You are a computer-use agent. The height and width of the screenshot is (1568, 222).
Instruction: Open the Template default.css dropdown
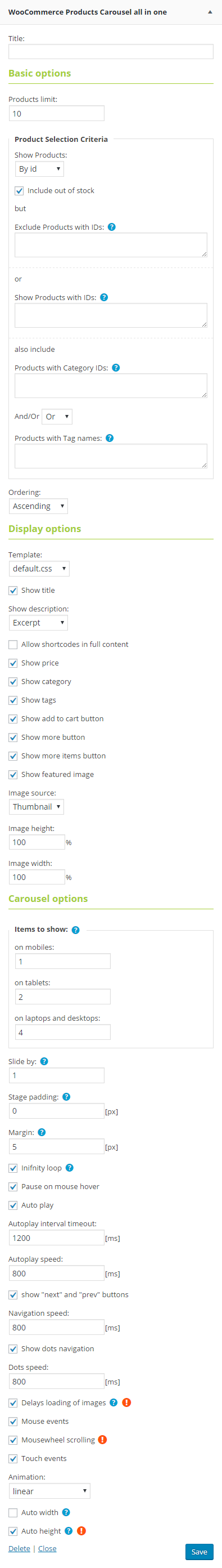(39, 569)
